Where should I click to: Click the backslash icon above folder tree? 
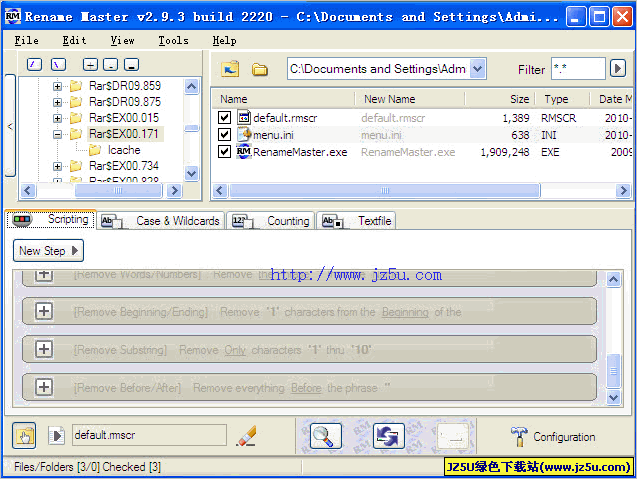coord(58,64)
